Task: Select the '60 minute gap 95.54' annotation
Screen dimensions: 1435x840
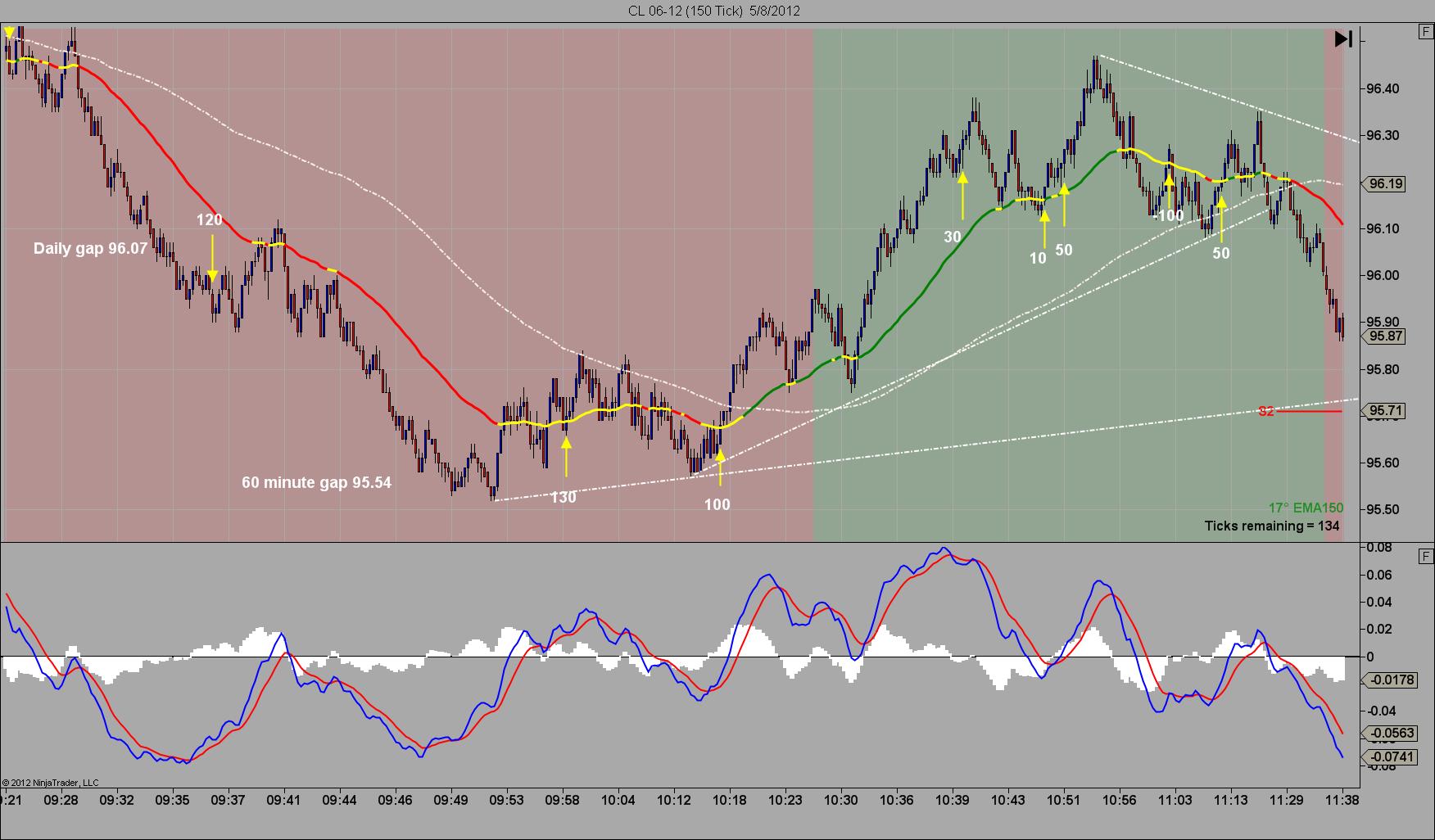Action: click(316, 482)
